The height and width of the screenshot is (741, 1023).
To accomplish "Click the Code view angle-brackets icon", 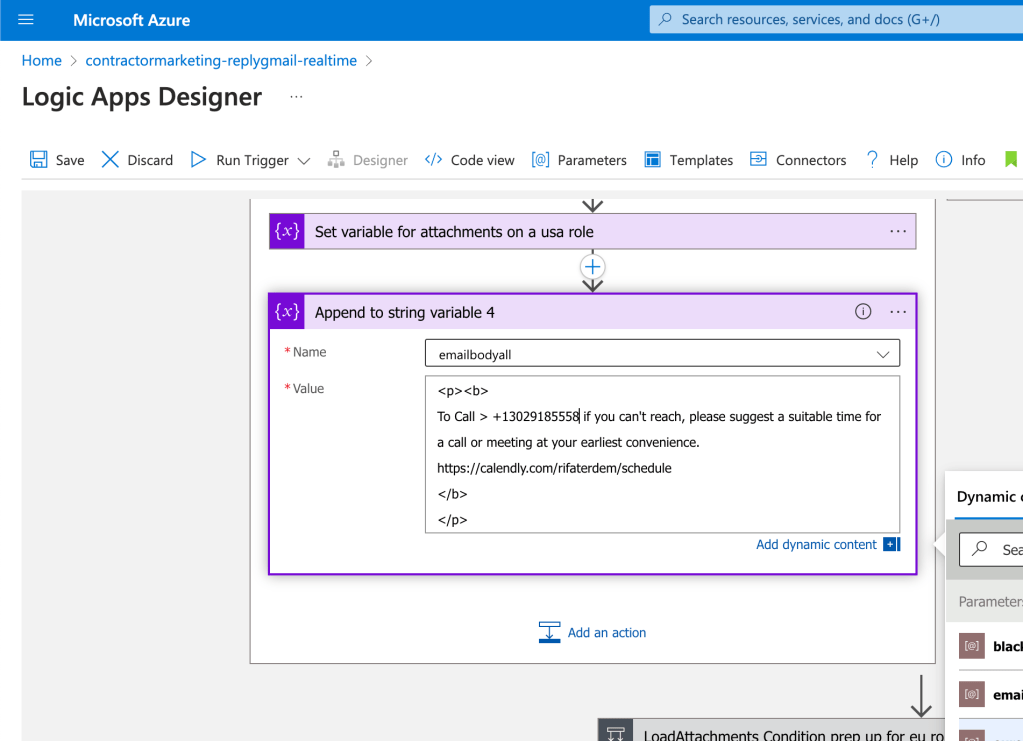I will [x=433, y=160].
